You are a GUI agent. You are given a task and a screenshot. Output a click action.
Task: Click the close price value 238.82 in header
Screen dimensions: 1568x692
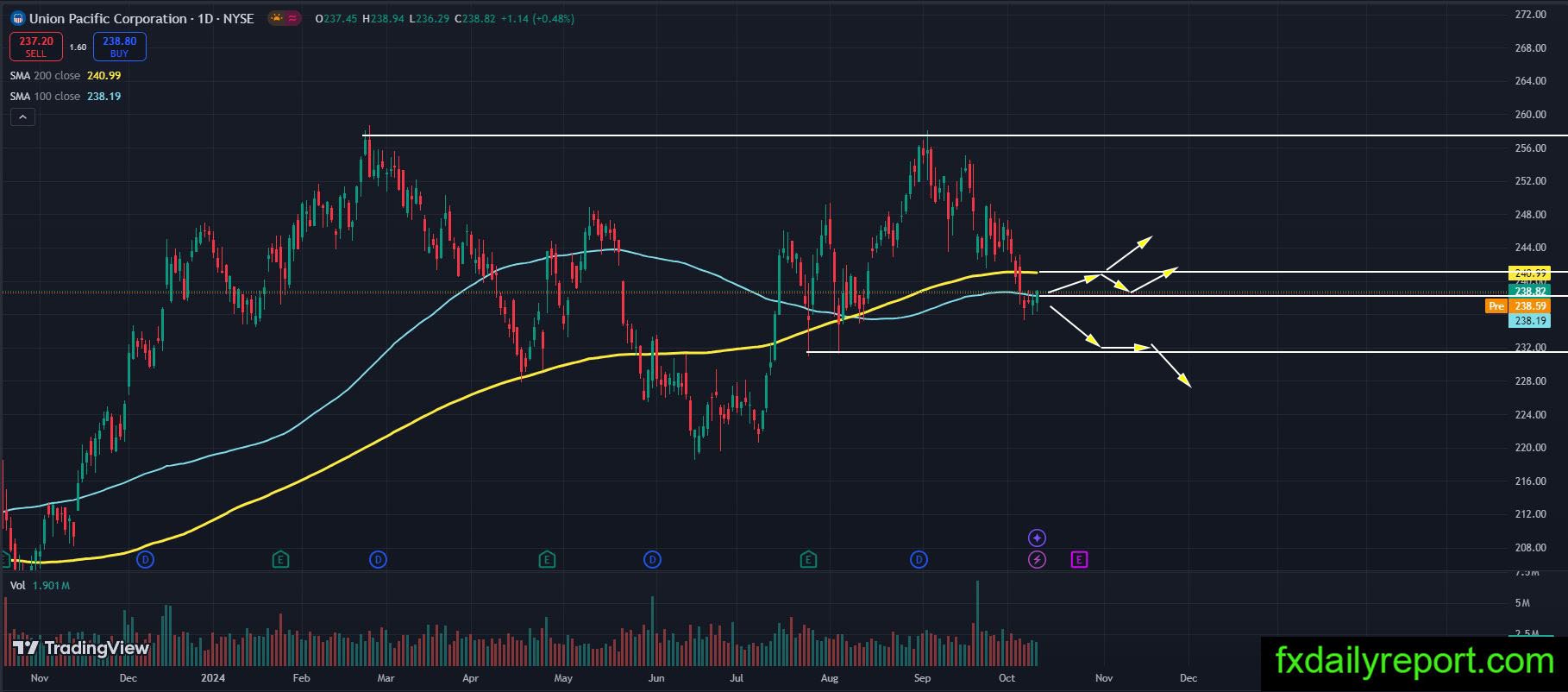[x=479, y=18]
